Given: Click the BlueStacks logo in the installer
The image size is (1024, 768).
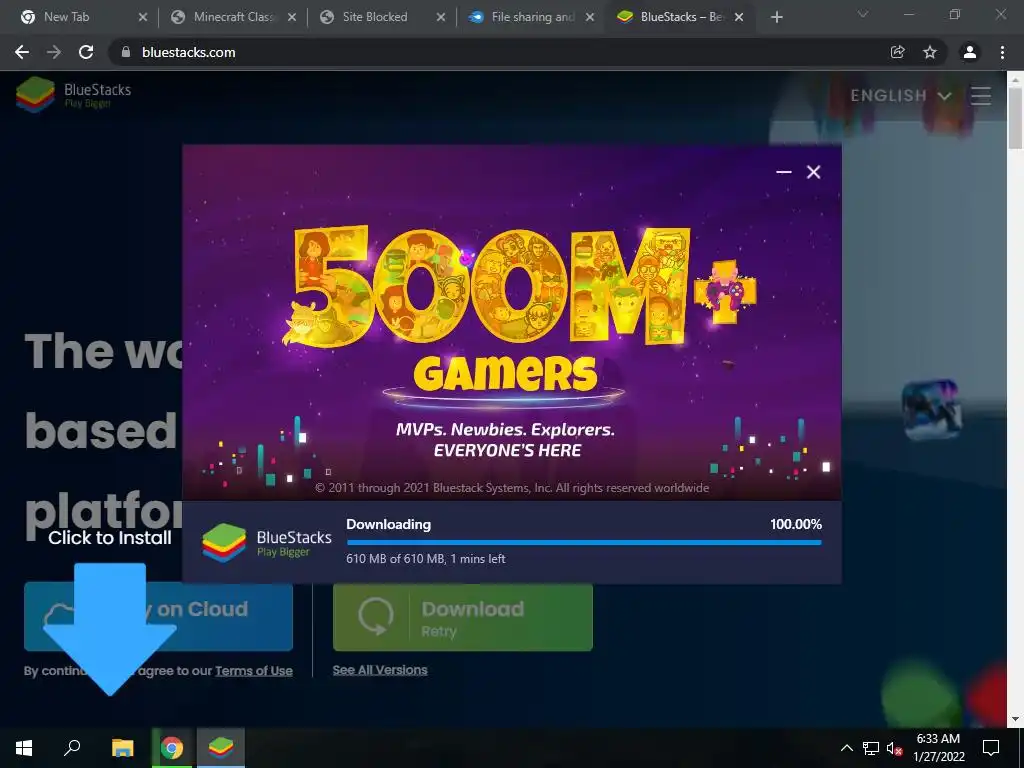Looking at the screenshot, I should [266, 543].
